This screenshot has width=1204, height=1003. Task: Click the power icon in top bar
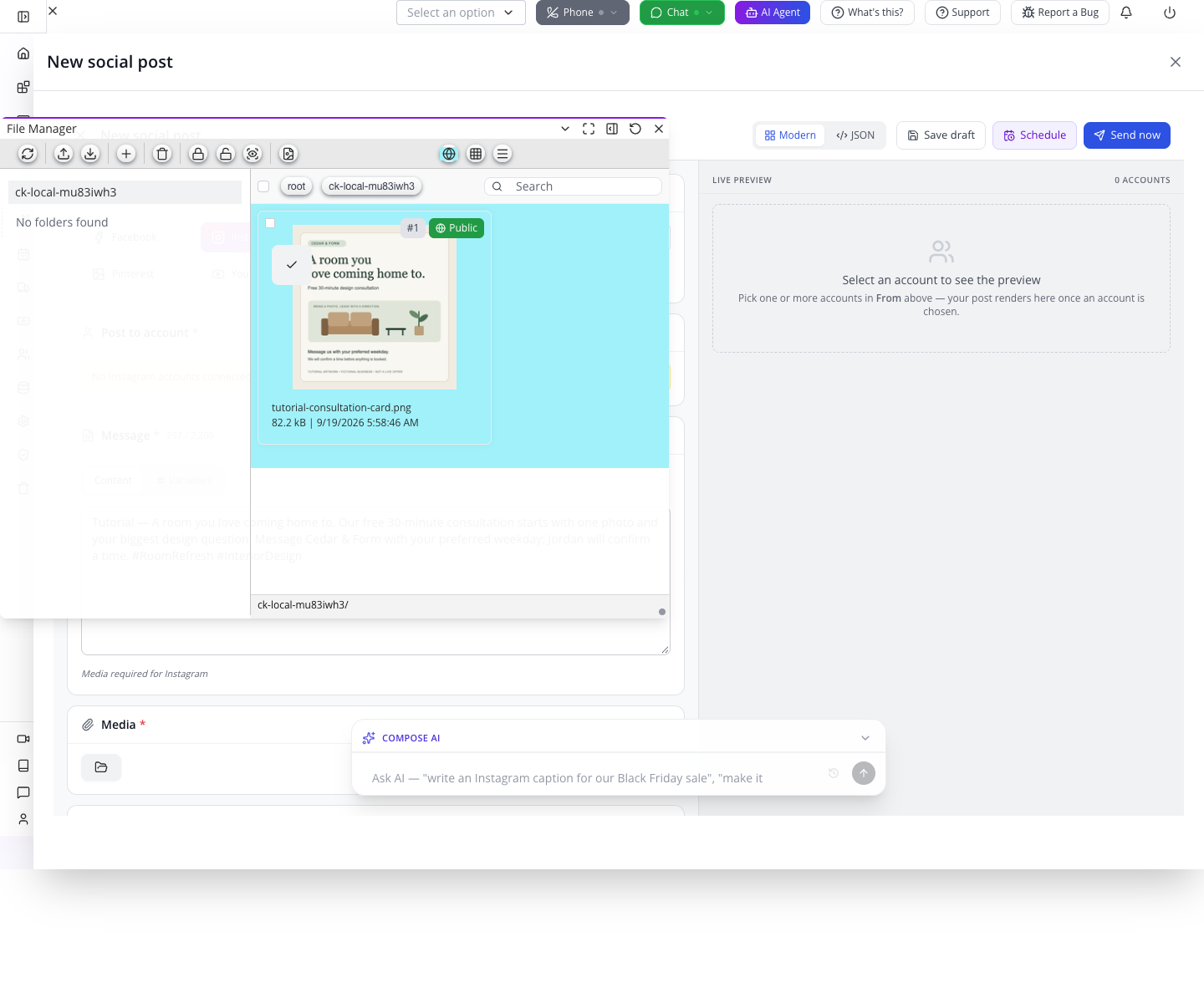1170,13
